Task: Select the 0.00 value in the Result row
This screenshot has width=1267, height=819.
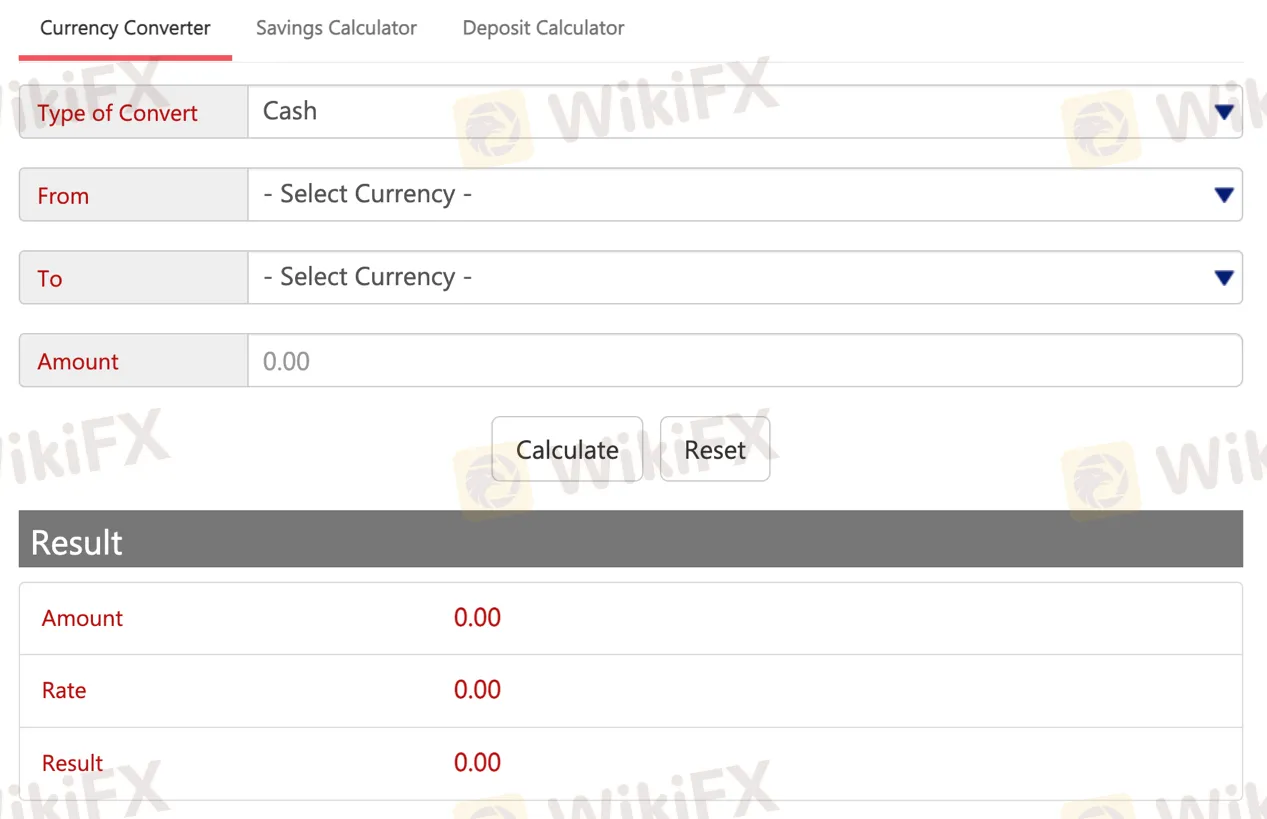Action: [x=477, y=763]
